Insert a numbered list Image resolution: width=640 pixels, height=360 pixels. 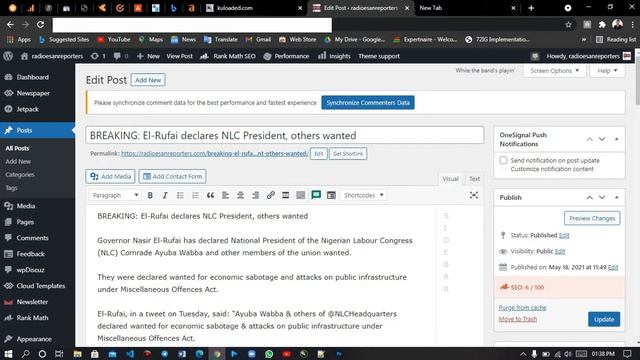tap(195, 196)
